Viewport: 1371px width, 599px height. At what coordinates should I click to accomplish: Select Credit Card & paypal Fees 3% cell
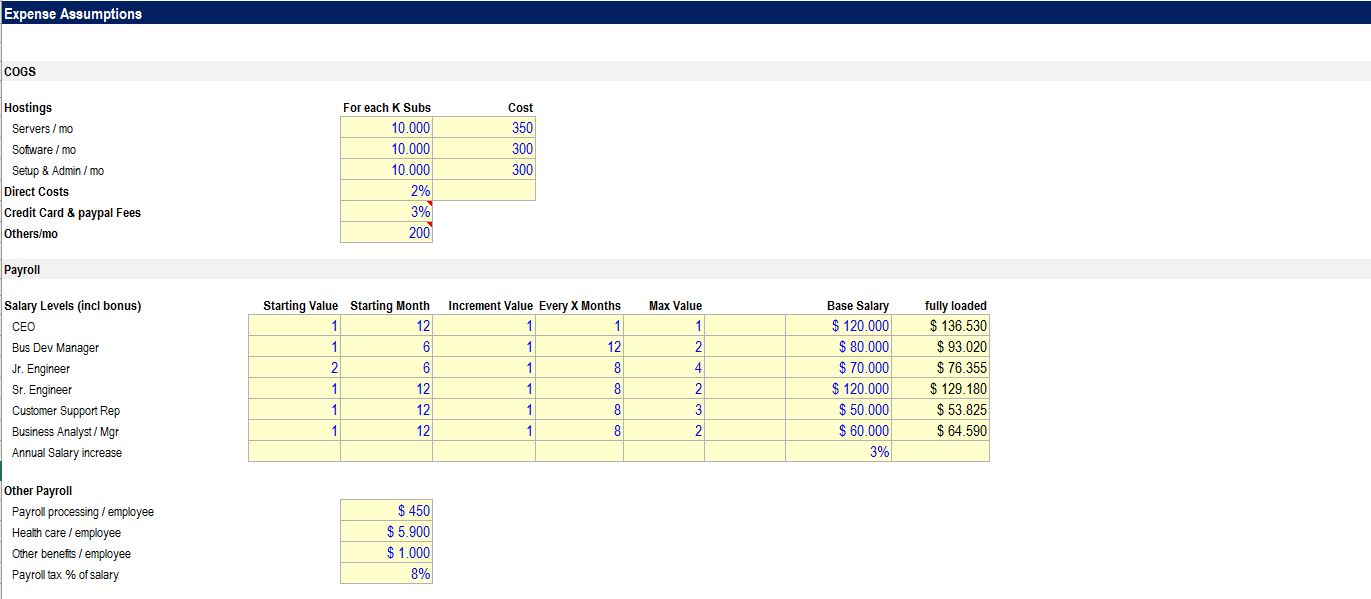click(386, 212)
